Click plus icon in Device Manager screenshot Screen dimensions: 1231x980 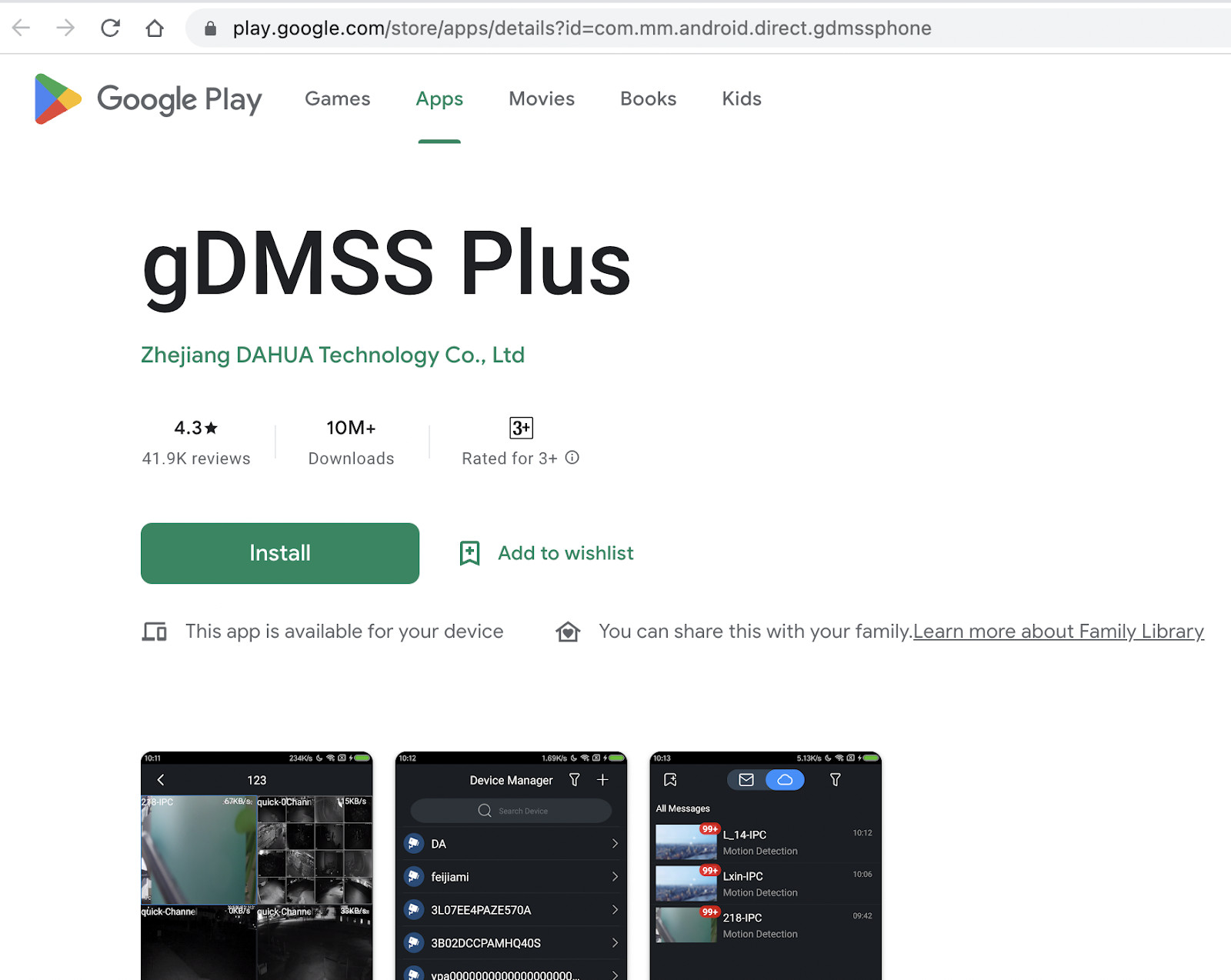tap(602, 780)
